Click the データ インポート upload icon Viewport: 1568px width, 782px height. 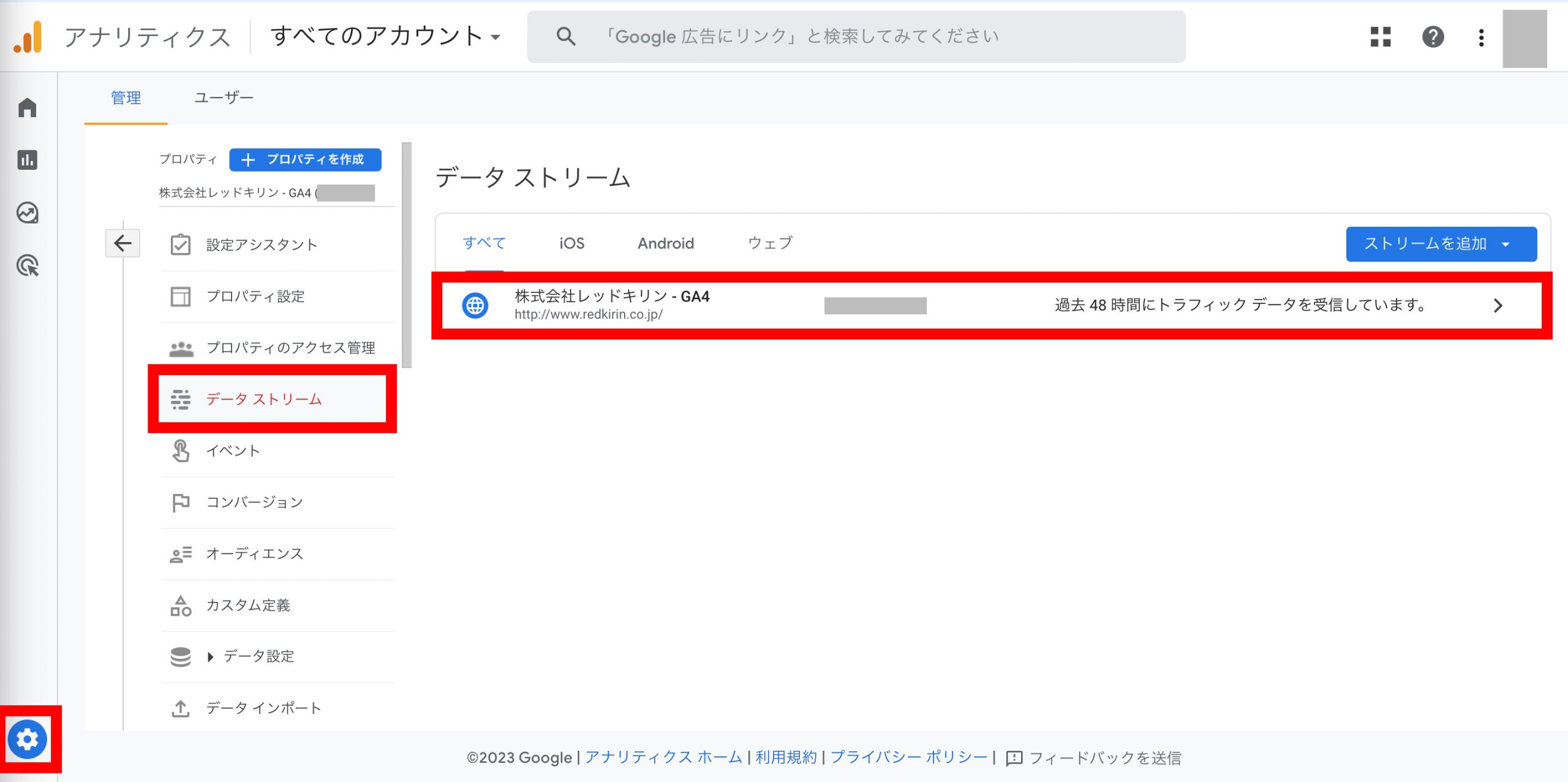[180, 708]
